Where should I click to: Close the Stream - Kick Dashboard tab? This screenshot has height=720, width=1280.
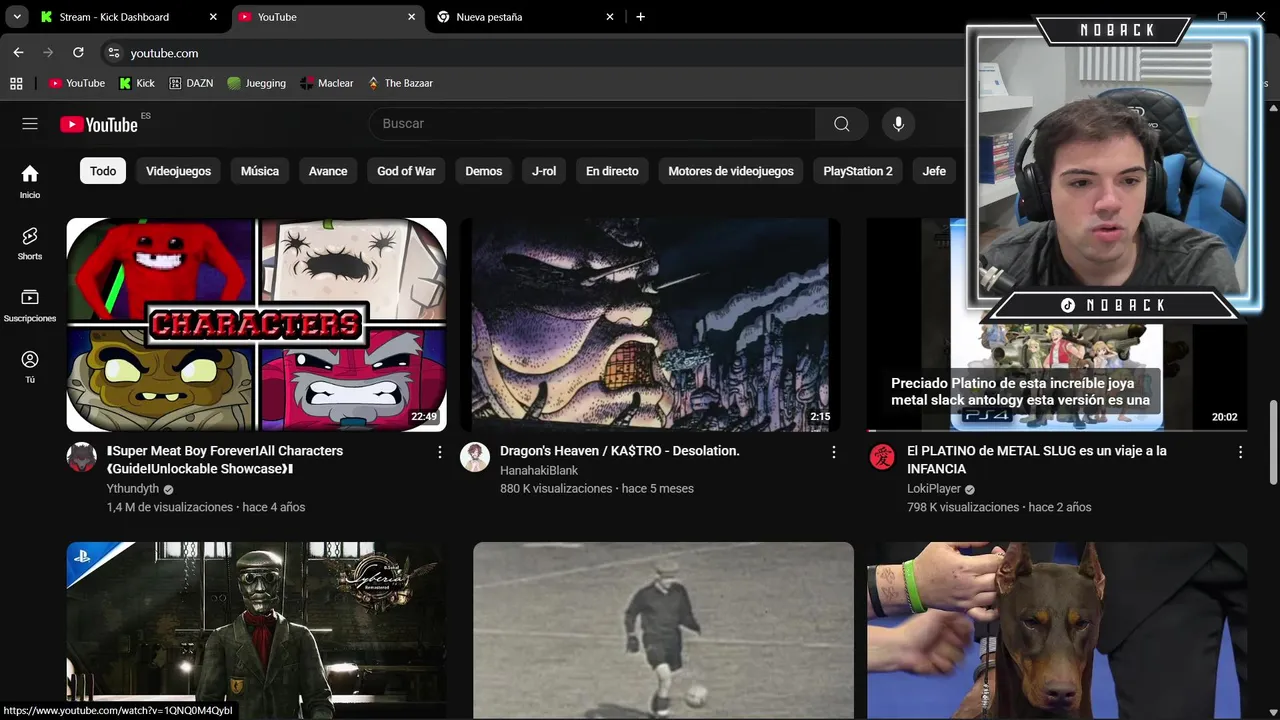(213, 17)
